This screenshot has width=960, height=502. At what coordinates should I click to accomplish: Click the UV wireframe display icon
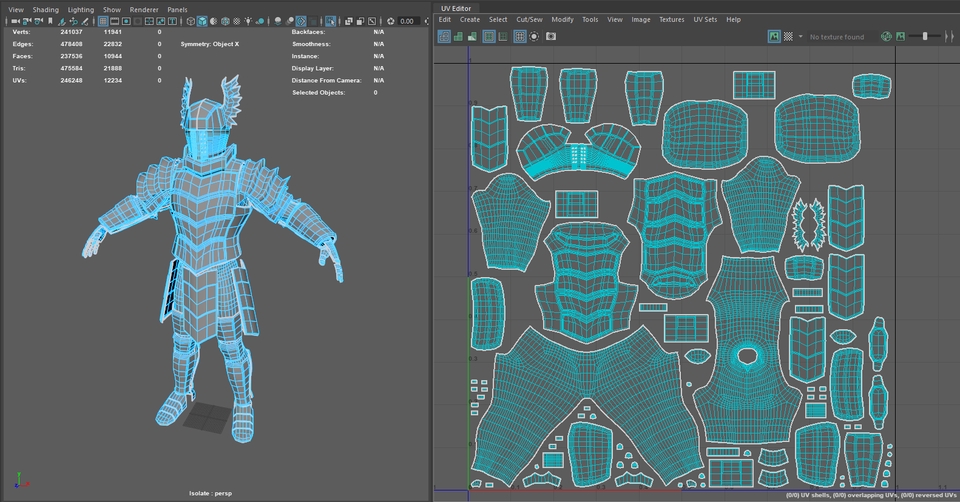(444, 37)
